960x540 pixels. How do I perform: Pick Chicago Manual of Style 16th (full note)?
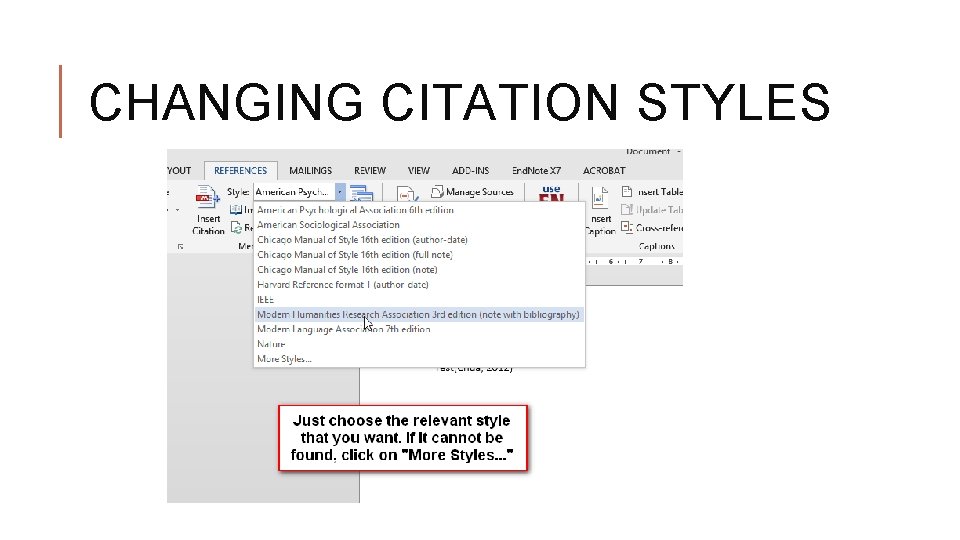[x=419, y=255]
